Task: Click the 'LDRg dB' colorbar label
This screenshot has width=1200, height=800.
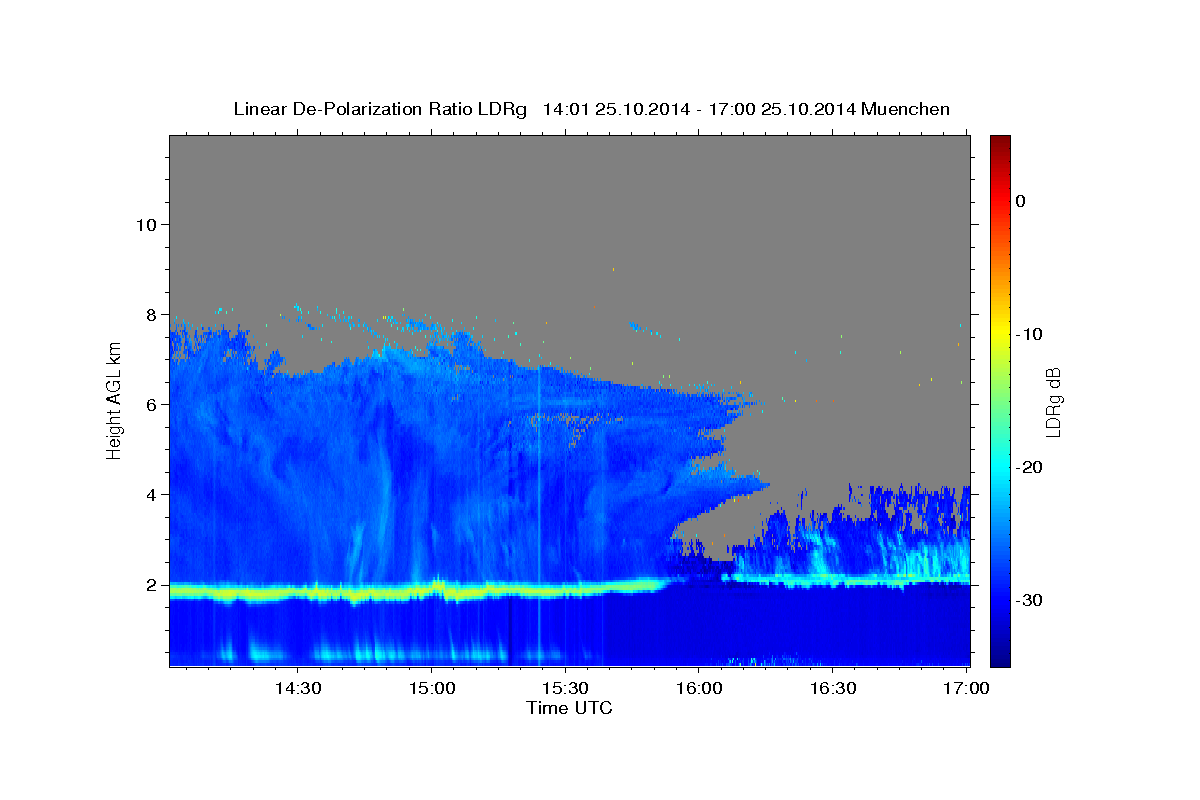Action: [x=1053, y=402]
